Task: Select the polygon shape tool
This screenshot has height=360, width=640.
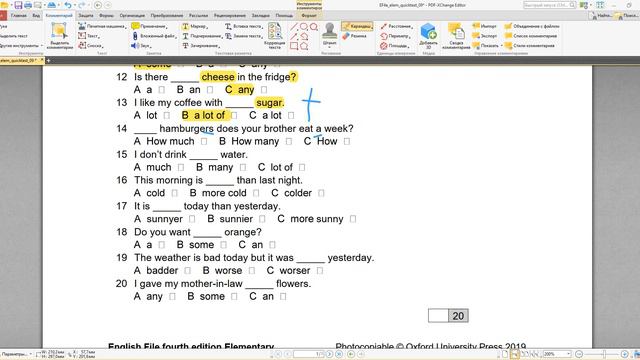Action: [304, 46]
